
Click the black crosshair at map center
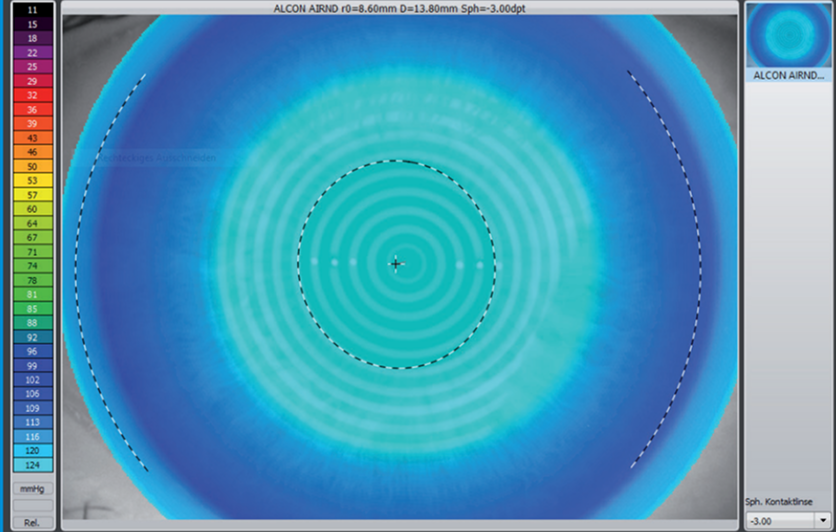point(396,263)
